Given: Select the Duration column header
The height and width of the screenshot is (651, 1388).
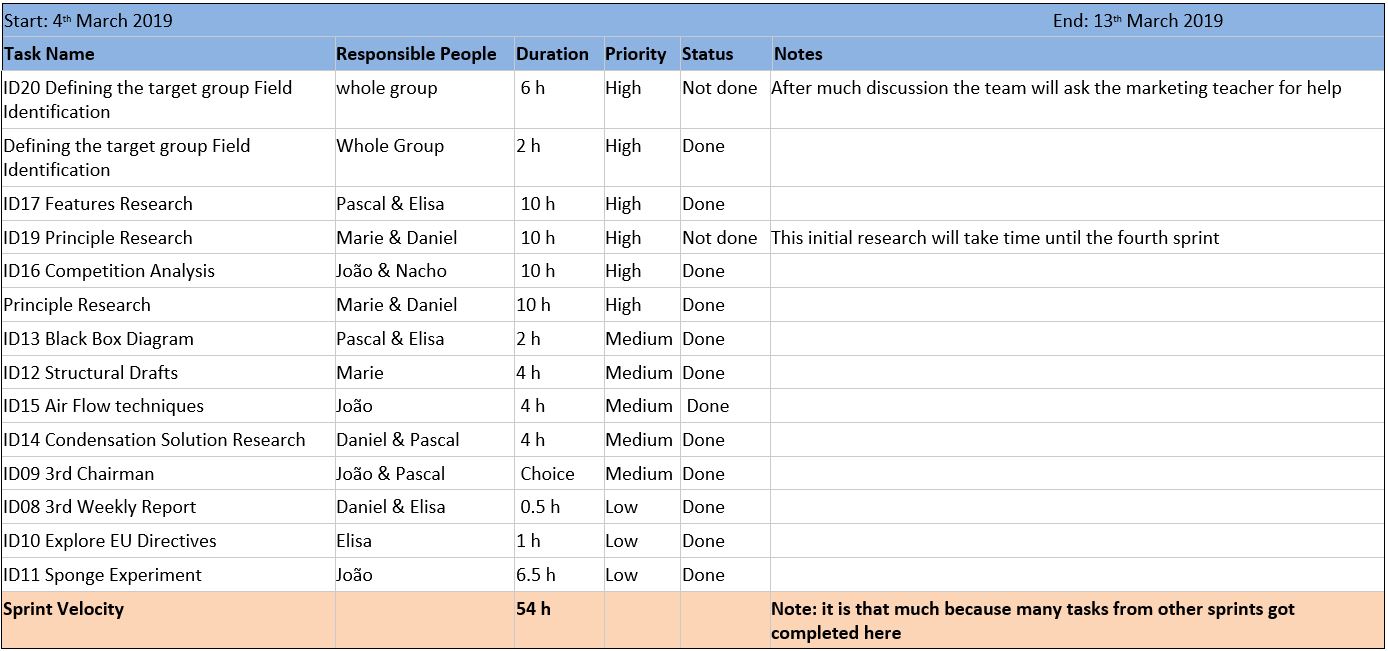Looking at the screenshot, I should pos(552,54).
